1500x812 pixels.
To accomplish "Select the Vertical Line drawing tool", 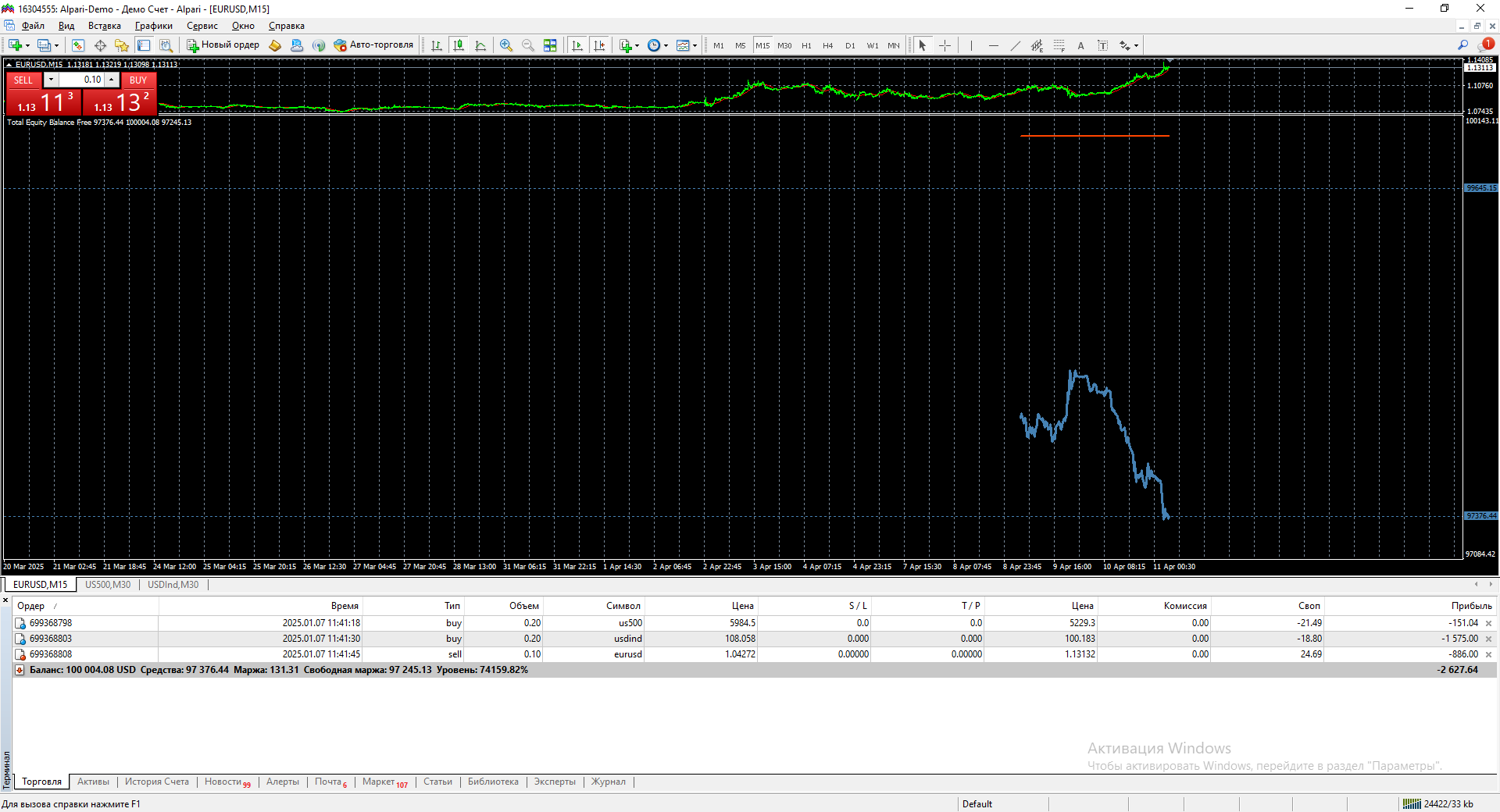I will 971,45.
